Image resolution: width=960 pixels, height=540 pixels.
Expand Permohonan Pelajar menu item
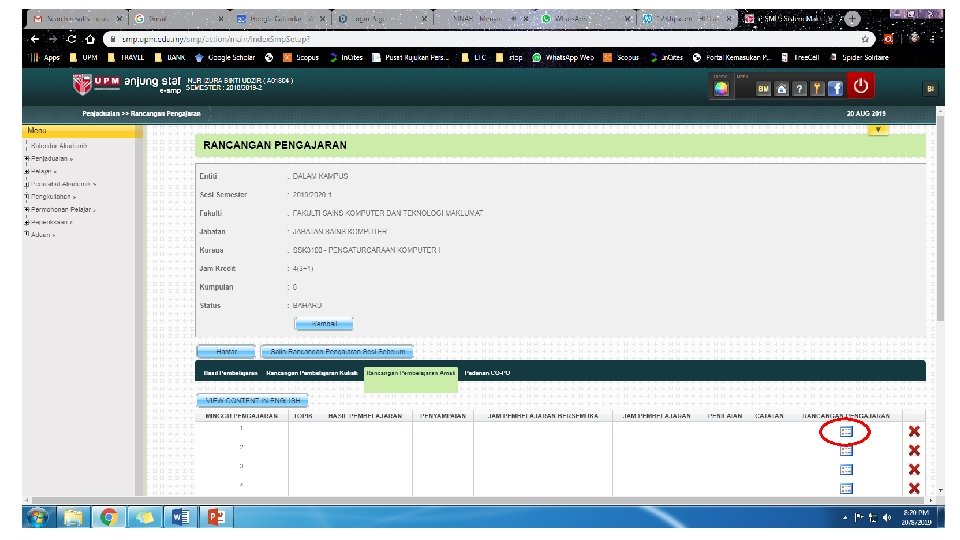(63, 209)
